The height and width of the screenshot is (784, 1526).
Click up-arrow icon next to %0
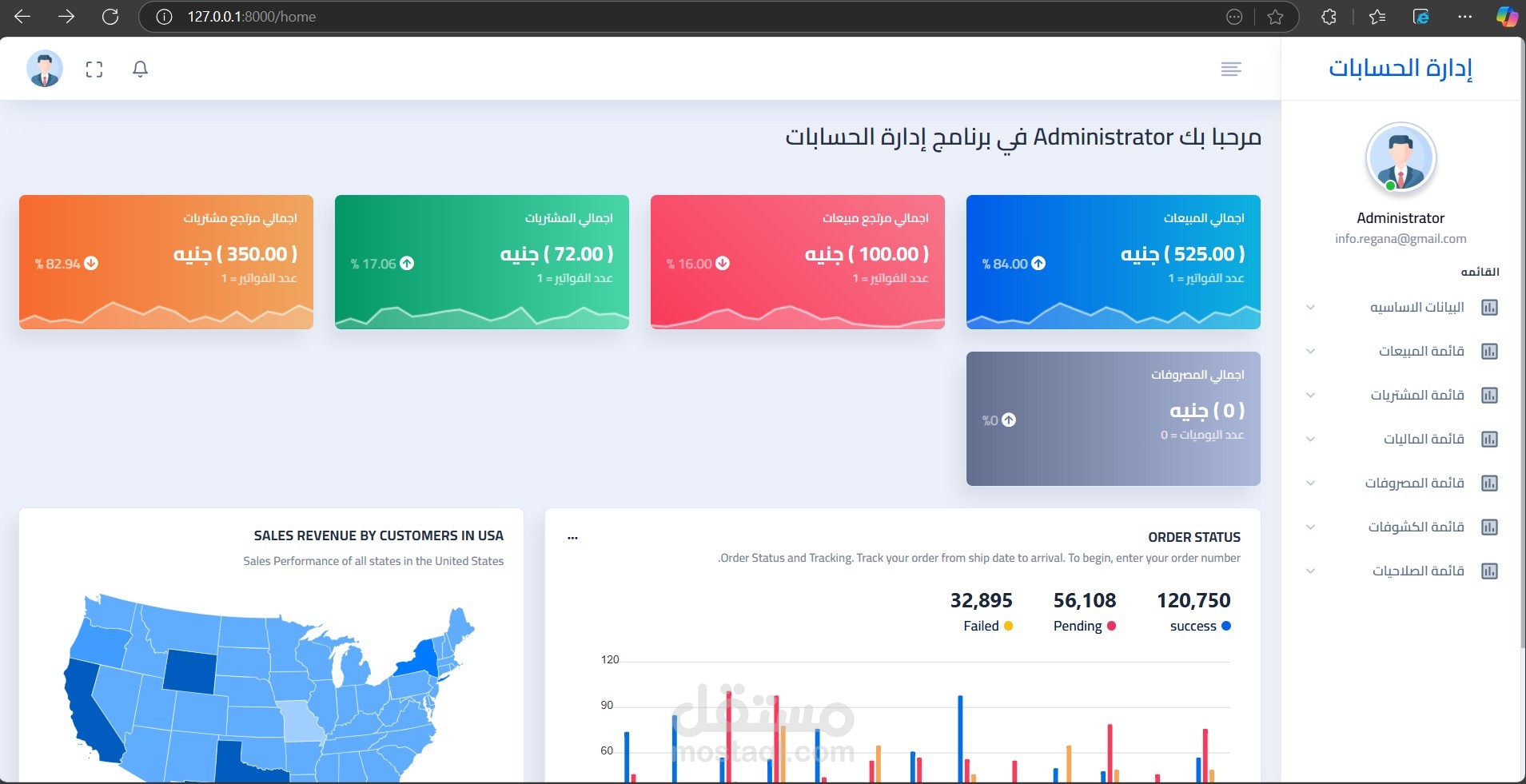pos(1009,420)
